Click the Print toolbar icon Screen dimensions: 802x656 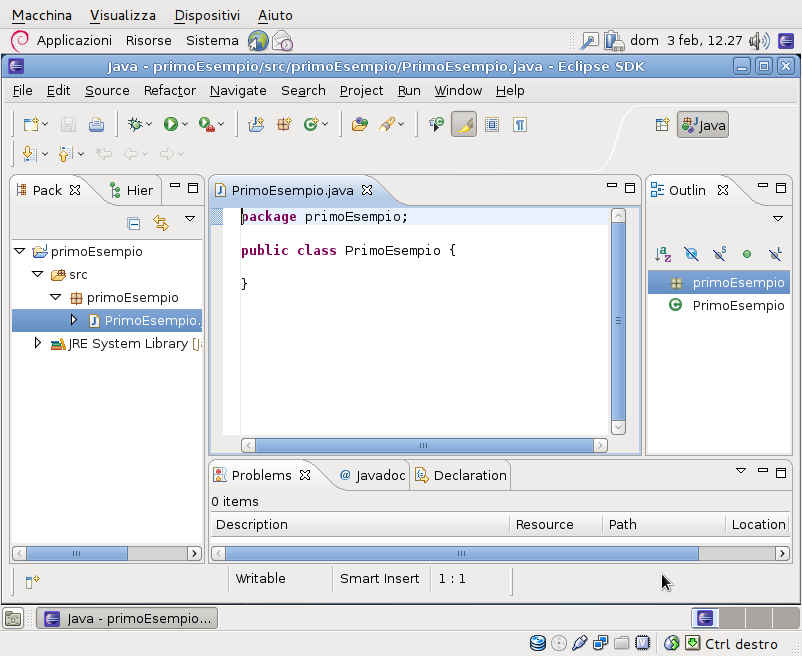click(x=96, y=124)
